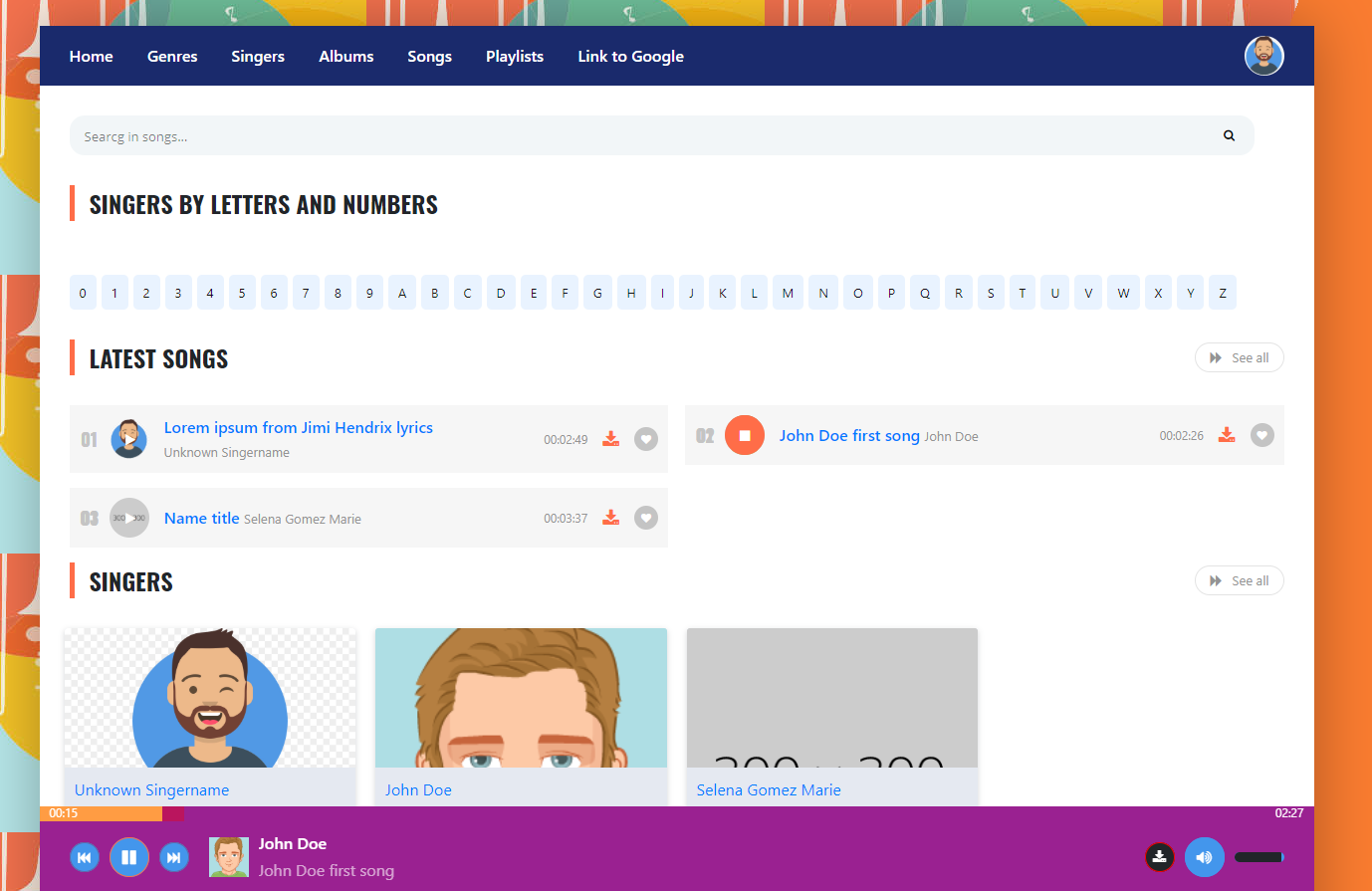This screenshot has width=1372, height=891.
Task: Stop playback of John Doe first song
Action: 744,435
